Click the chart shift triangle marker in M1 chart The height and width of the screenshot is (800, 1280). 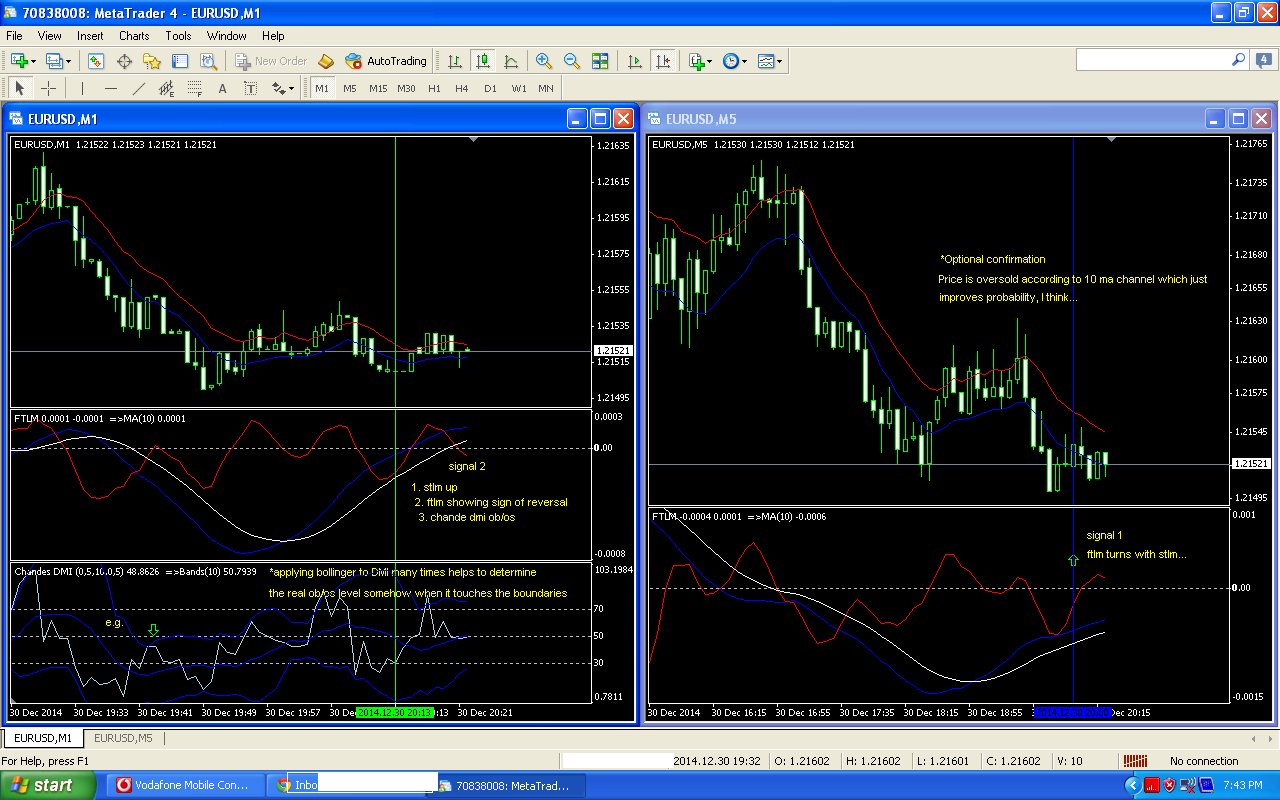(474, 141)
